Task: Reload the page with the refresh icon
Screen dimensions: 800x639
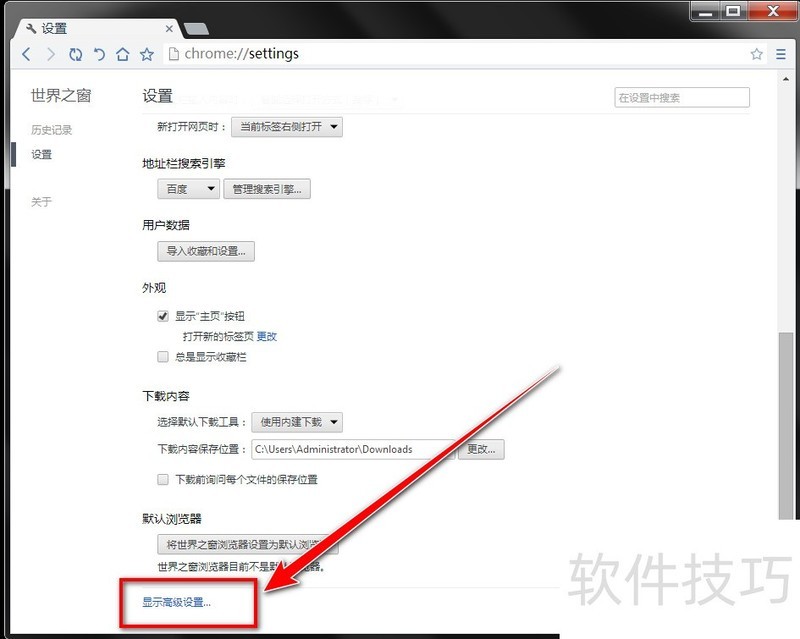Action: click(76, 54)
